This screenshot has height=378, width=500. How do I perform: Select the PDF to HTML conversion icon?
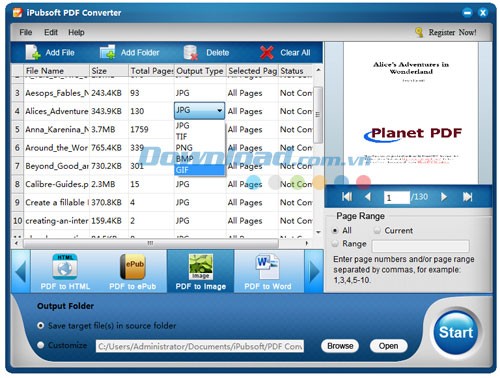click(x=65, y=267)
